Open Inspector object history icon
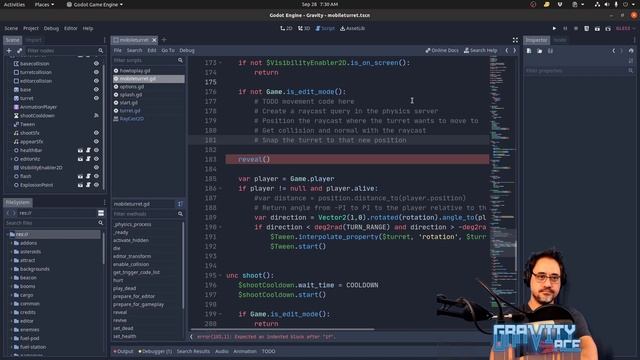Image resolution: width=640 pixels, height=360 pixels. [x=631, y=51]
